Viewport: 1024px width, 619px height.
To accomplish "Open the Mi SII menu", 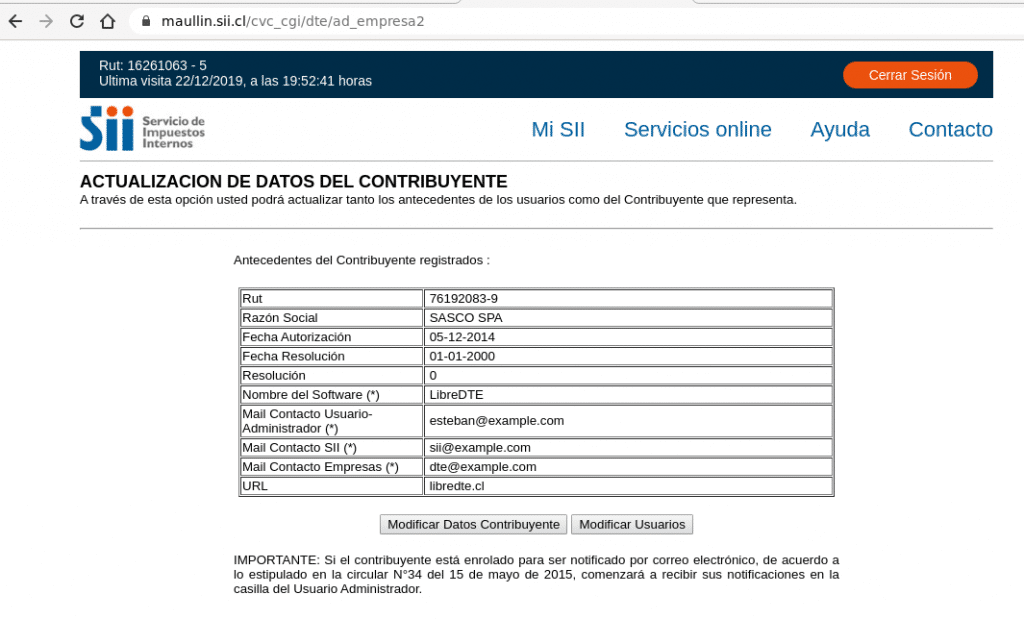I will click(558, 129).
